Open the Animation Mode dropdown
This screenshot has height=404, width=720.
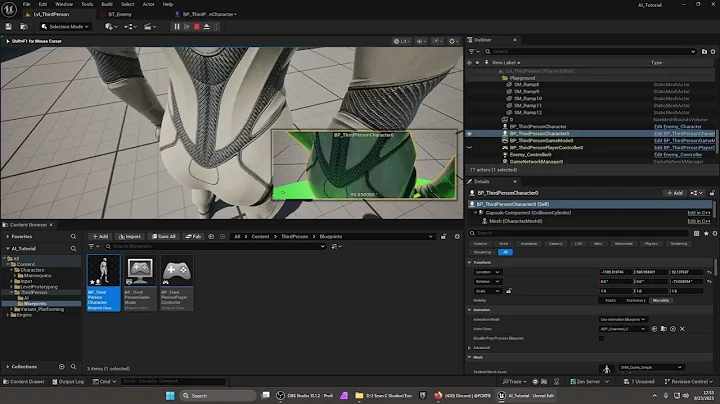[623, 320]
